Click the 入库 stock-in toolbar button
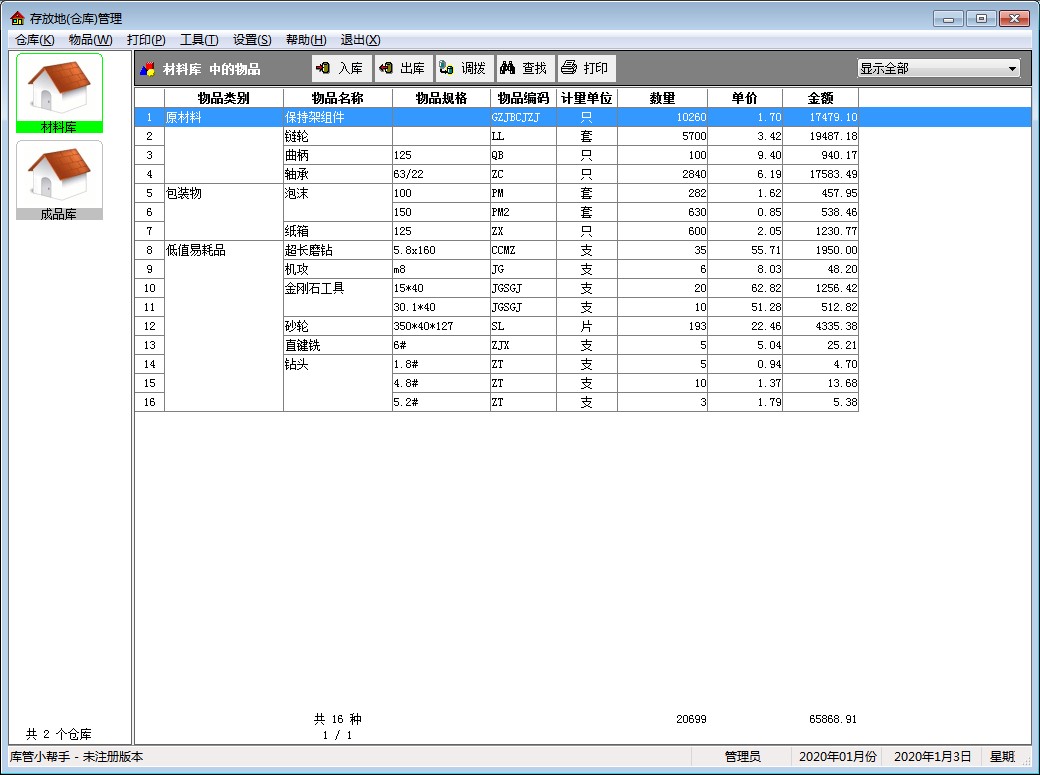 [x=340, y=68]
